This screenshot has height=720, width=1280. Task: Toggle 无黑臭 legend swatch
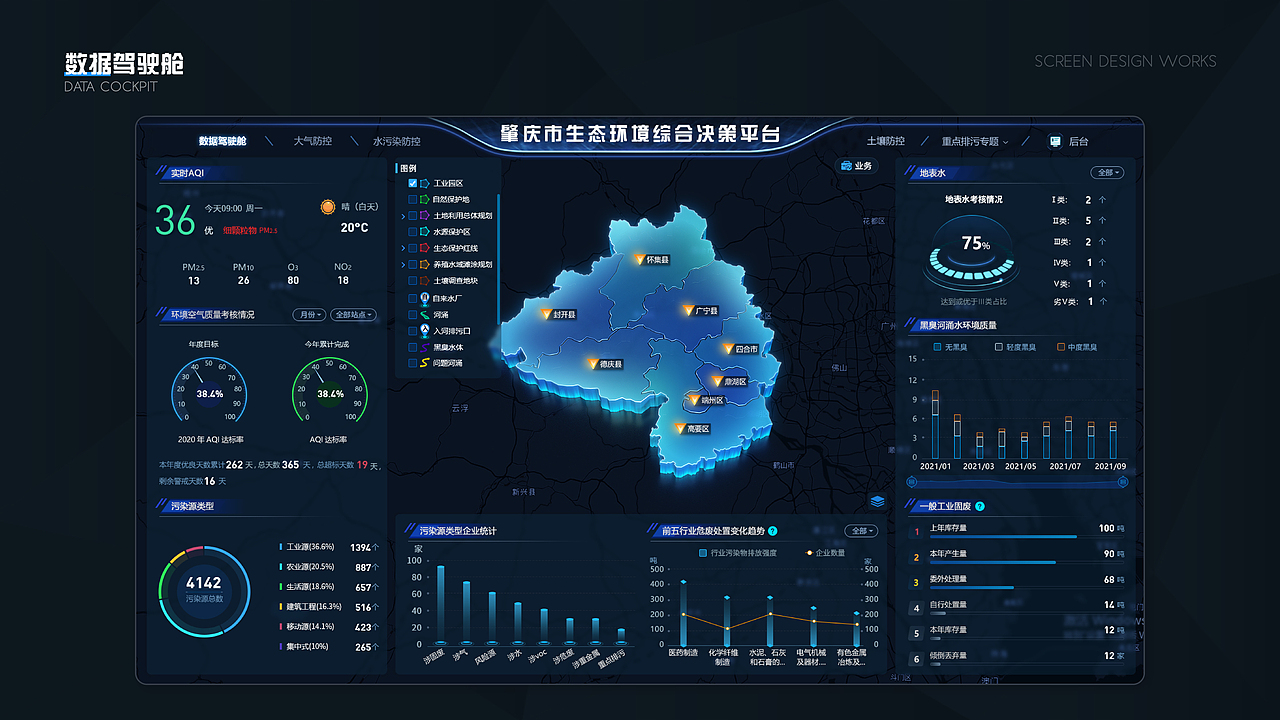coord(937,347)
